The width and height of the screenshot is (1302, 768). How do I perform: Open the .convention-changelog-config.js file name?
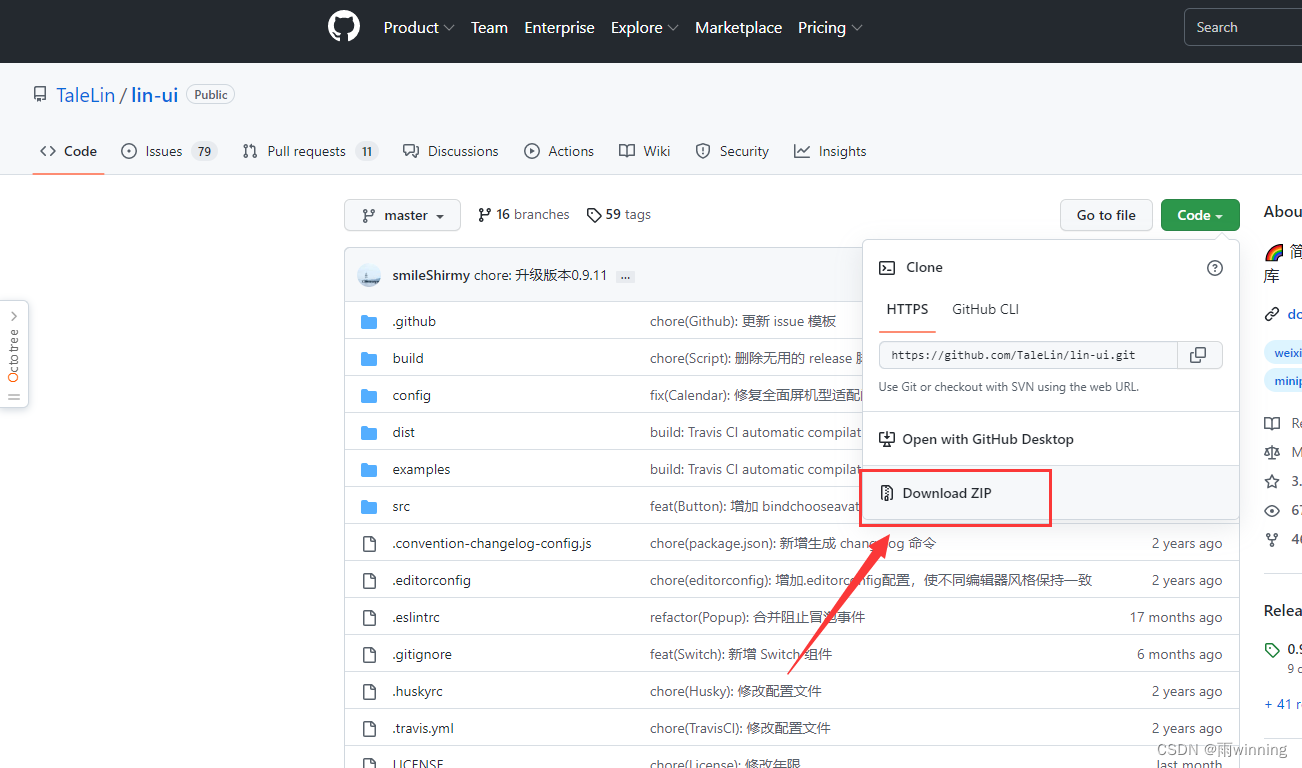point(492,544)
